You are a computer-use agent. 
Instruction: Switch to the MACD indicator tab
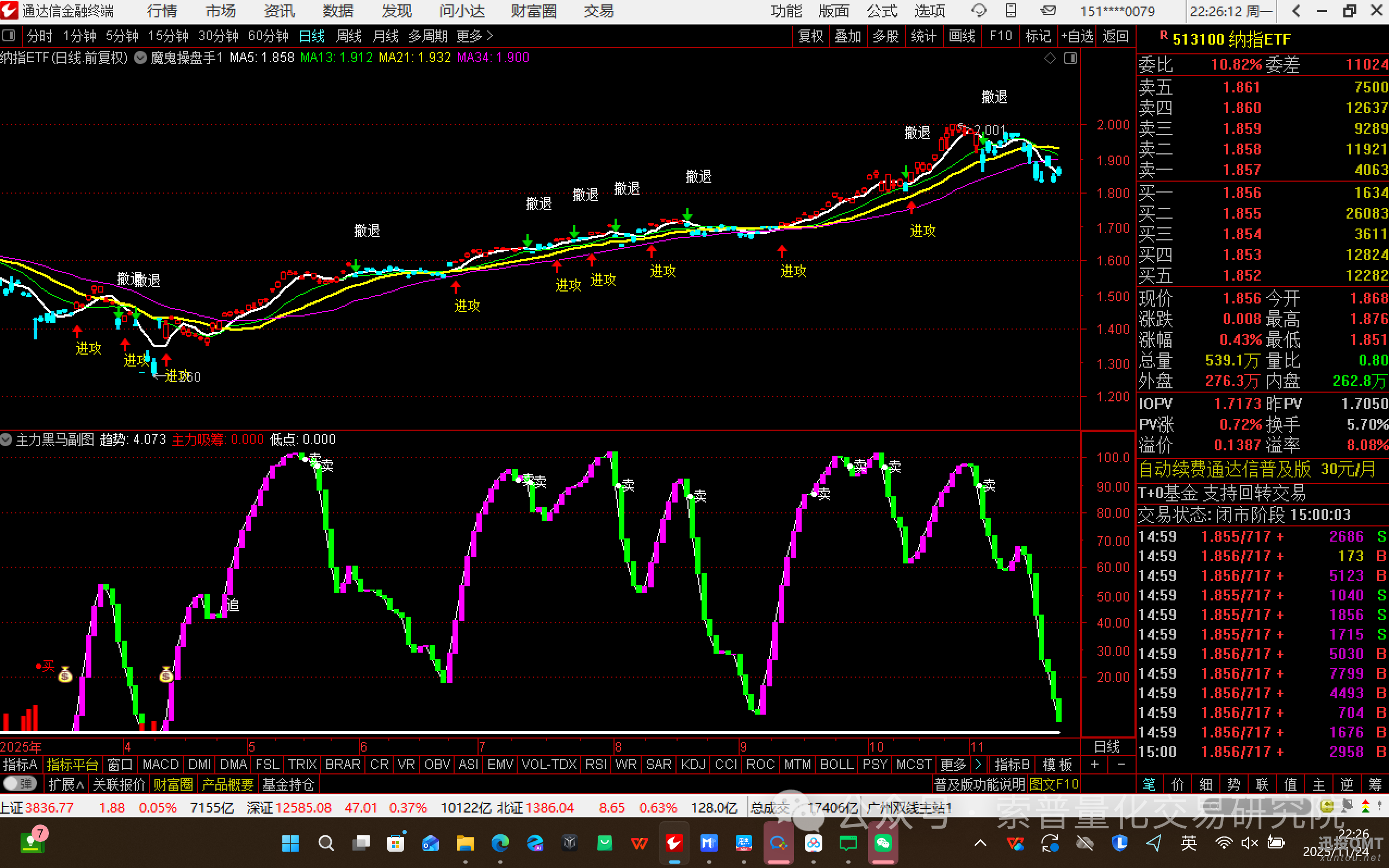[161, 765]
